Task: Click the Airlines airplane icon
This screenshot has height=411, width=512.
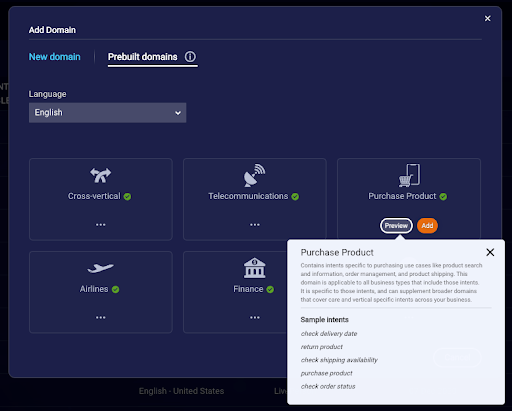Action: tap(100, 268)
